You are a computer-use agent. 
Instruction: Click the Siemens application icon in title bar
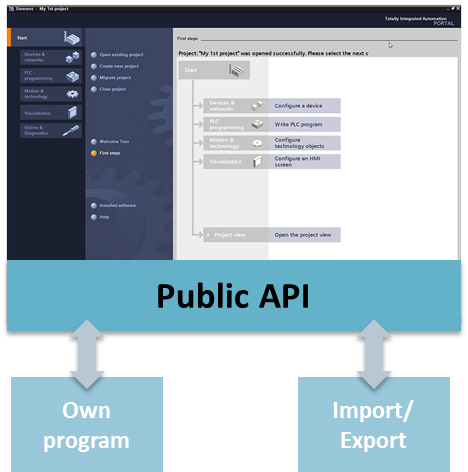(x=11, y=9)
